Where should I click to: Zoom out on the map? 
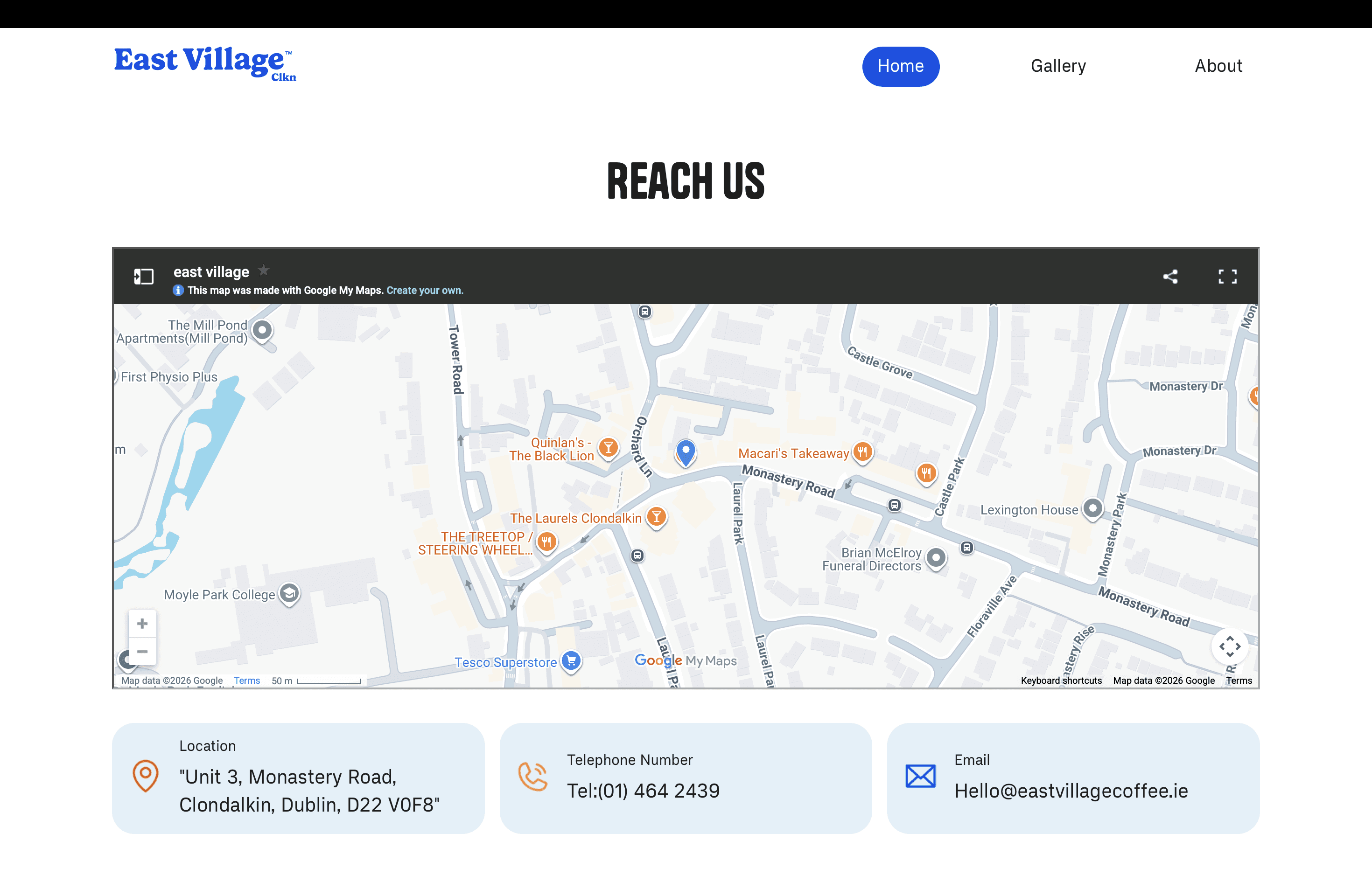pos(142,651)
